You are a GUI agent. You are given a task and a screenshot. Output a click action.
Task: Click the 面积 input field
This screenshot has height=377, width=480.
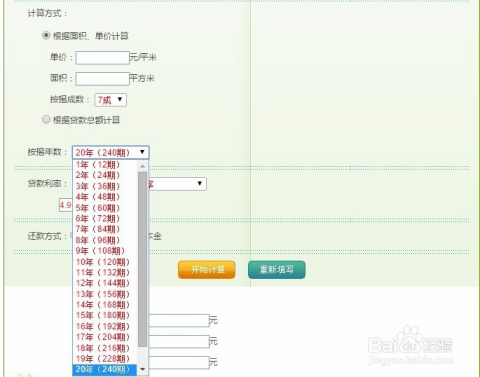pyautogui.click(x=102, y=79)
